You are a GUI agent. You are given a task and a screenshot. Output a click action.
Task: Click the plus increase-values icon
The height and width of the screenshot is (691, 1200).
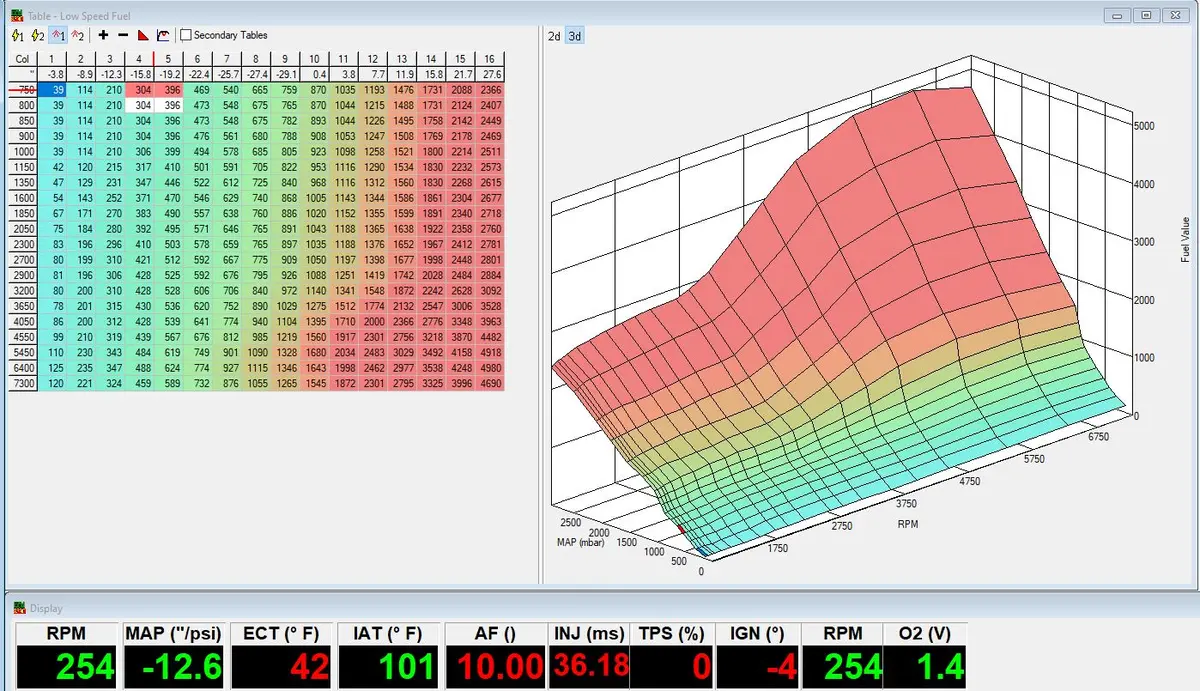103,35
